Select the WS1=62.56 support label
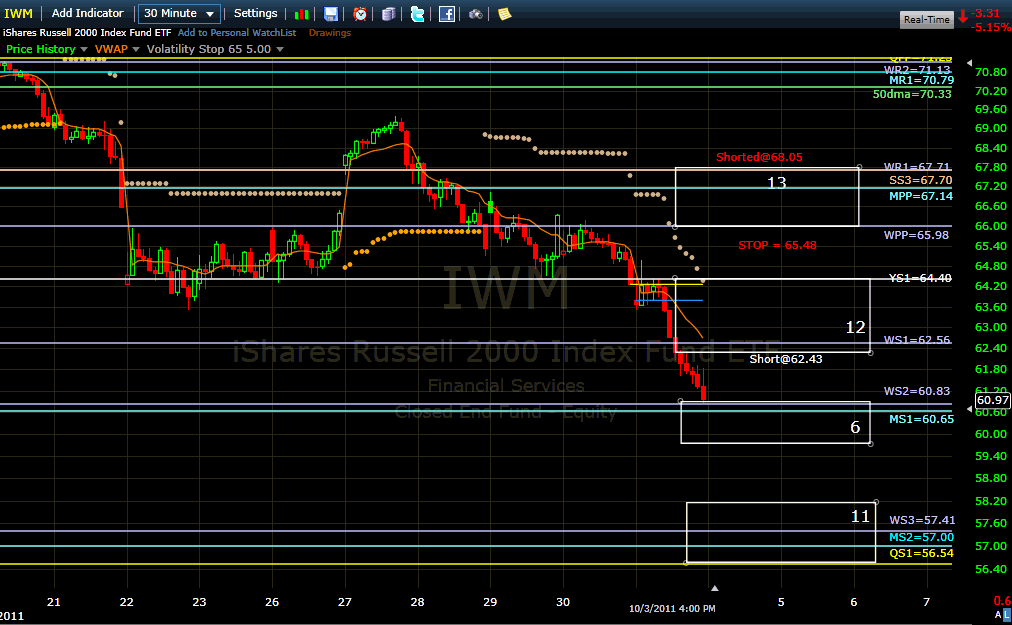This screenshot has width=1012, height=625. click(x=917, y=340)
